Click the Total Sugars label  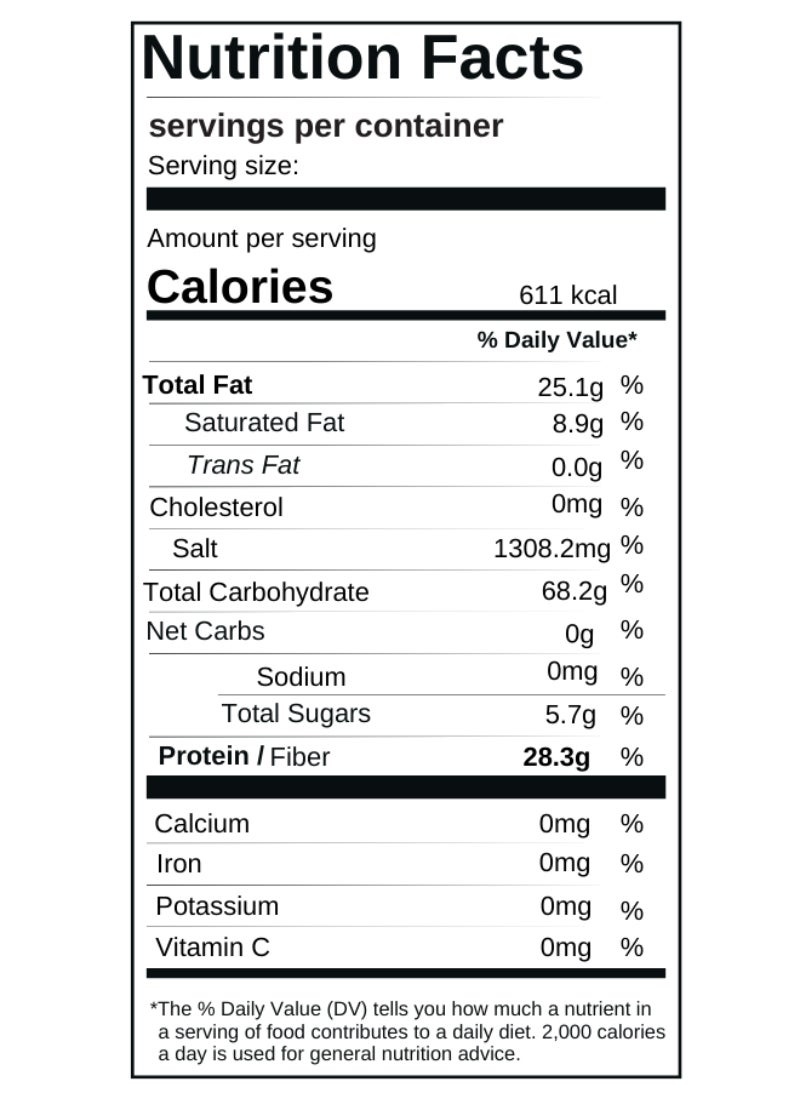coord(295,714)
